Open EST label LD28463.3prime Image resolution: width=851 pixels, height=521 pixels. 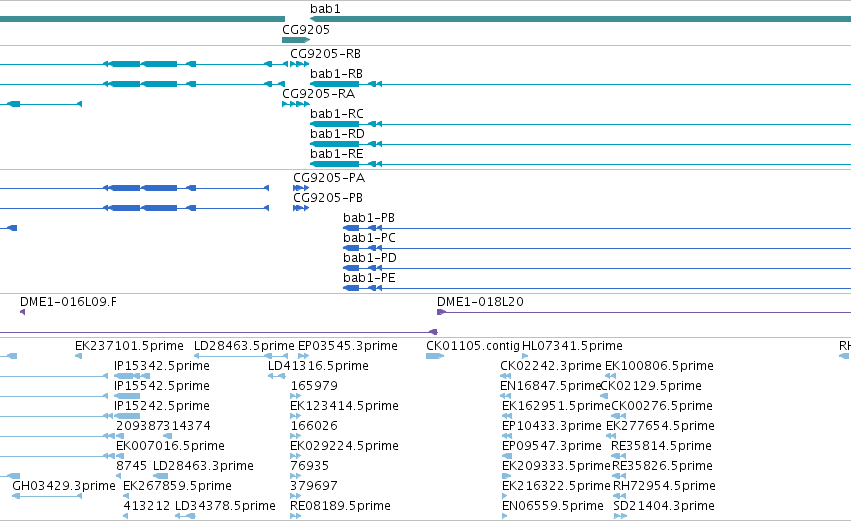point(203,467)
